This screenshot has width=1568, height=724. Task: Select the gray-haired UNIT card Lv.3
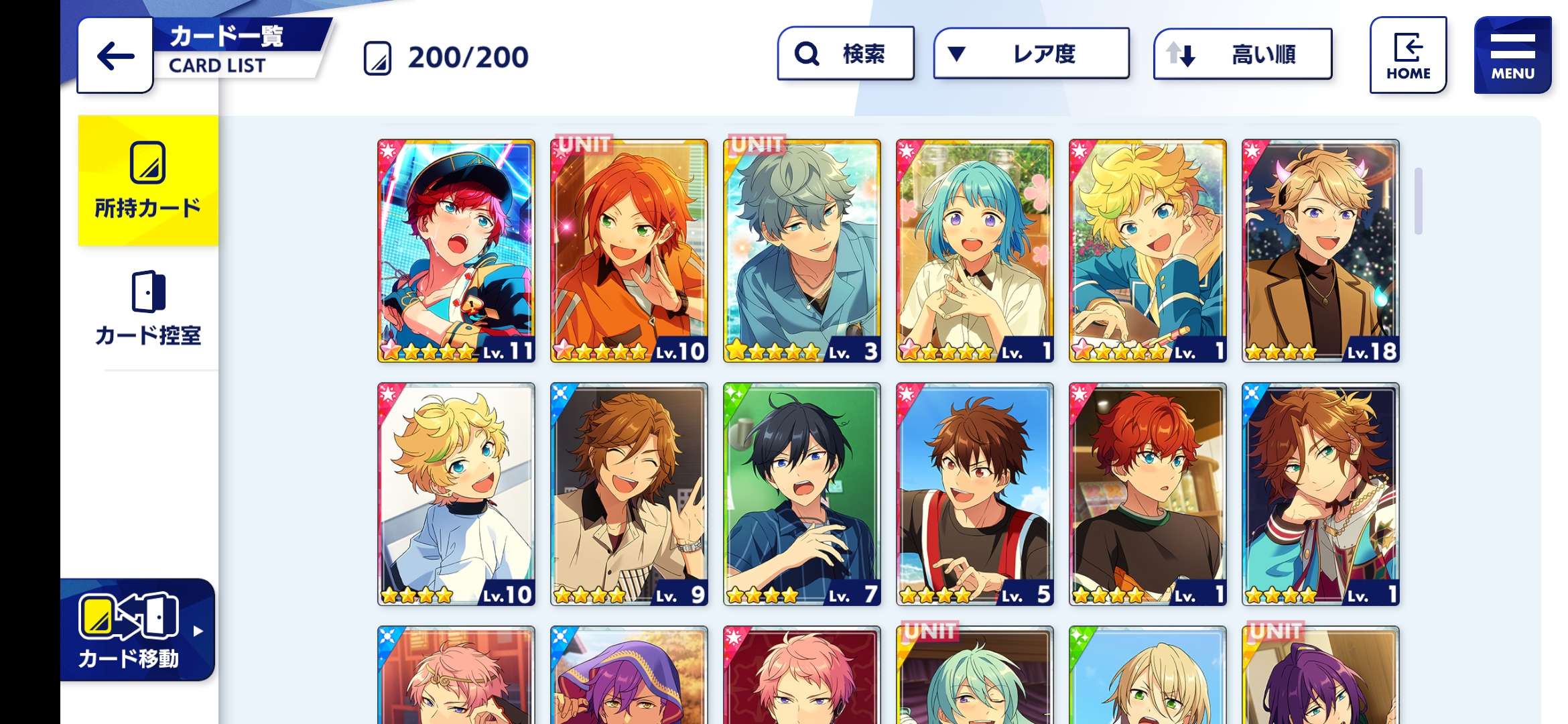point(802,251)
